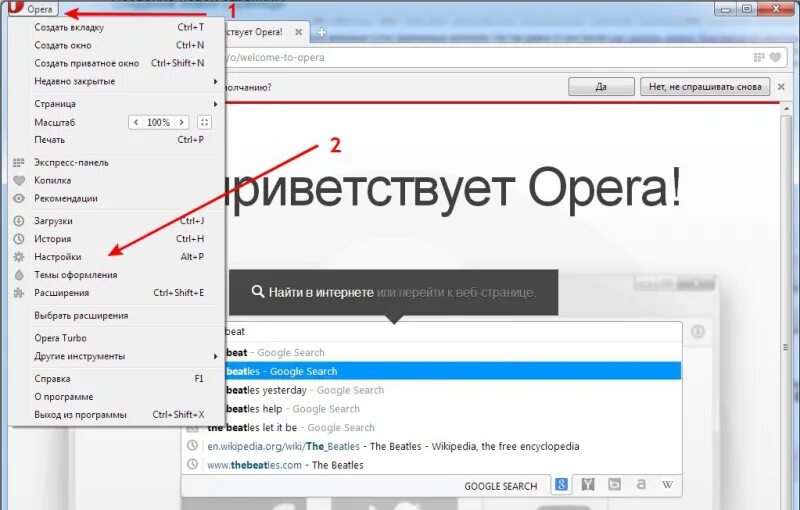Click Найти в интернете search tooltip

[x=393, y=292]
